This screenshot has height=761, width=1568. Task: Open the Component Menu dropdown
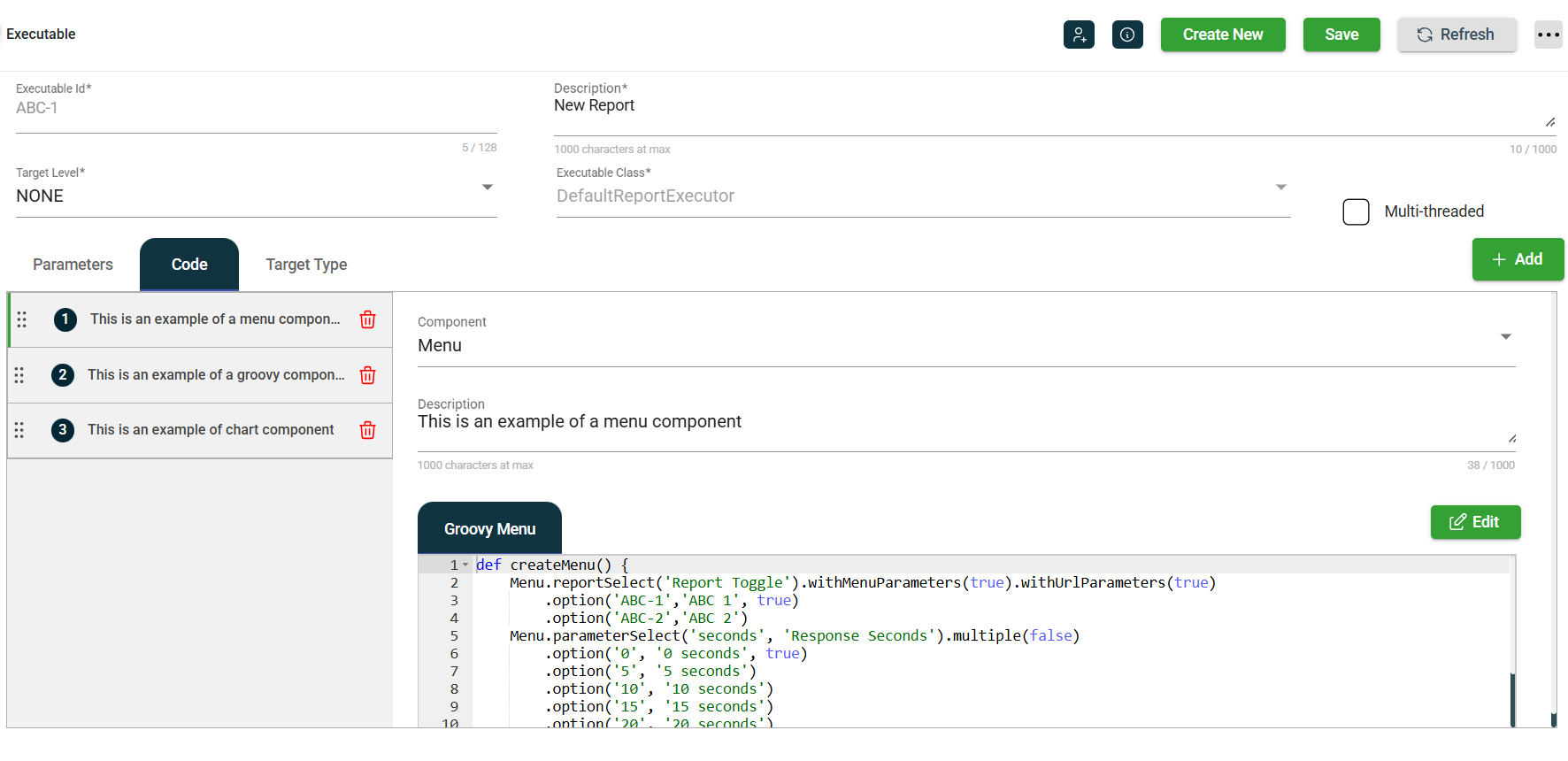[x=1505, y=337]
